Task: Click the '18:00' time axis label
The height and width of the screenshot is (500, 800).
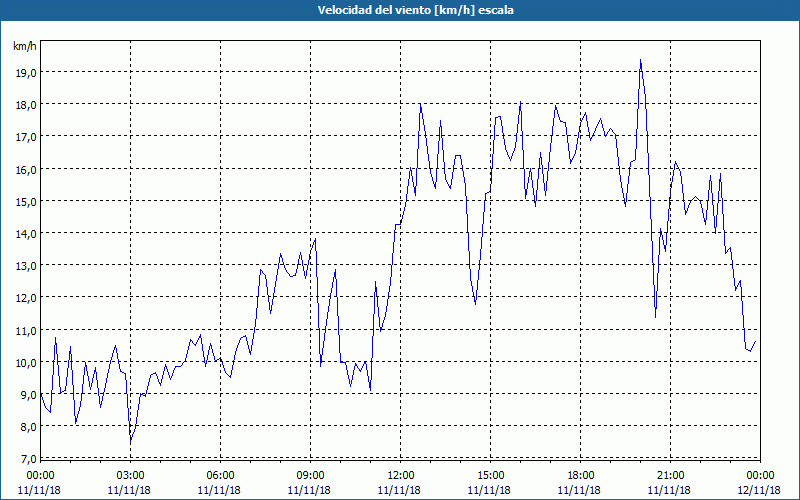Action: tap(581, 476)
